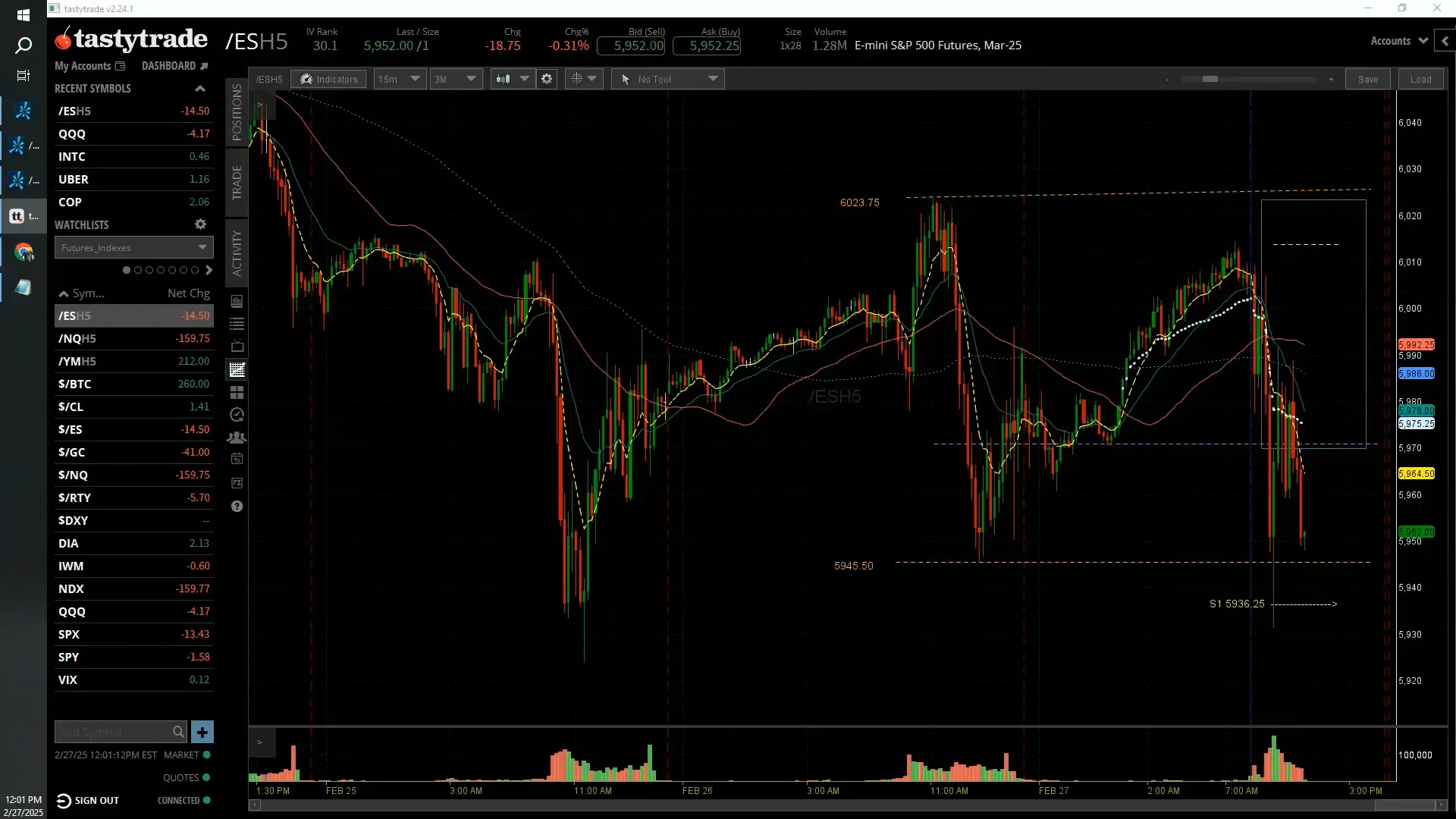Click add symbol plus button
Viewport: 1456px width, 819px height.
pos(202,732)
